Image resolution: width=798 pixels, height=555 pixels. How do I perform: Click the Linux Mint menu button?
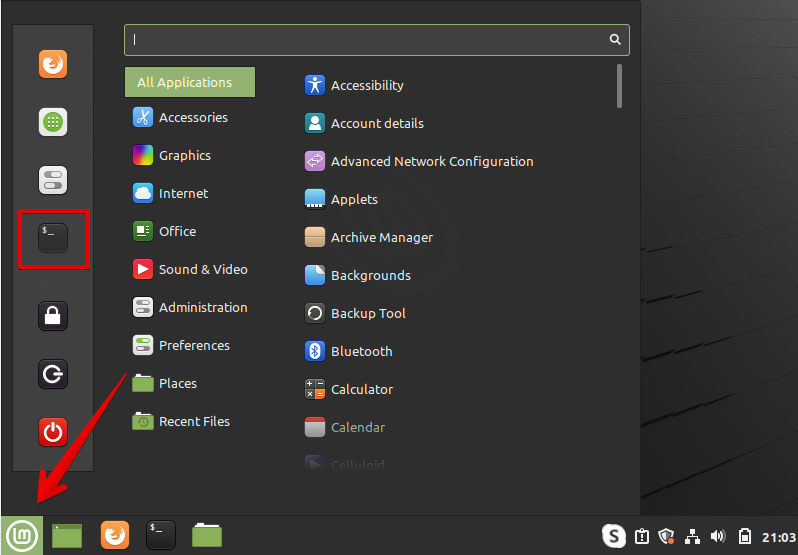pyautogui.click(x=22, y=535)
